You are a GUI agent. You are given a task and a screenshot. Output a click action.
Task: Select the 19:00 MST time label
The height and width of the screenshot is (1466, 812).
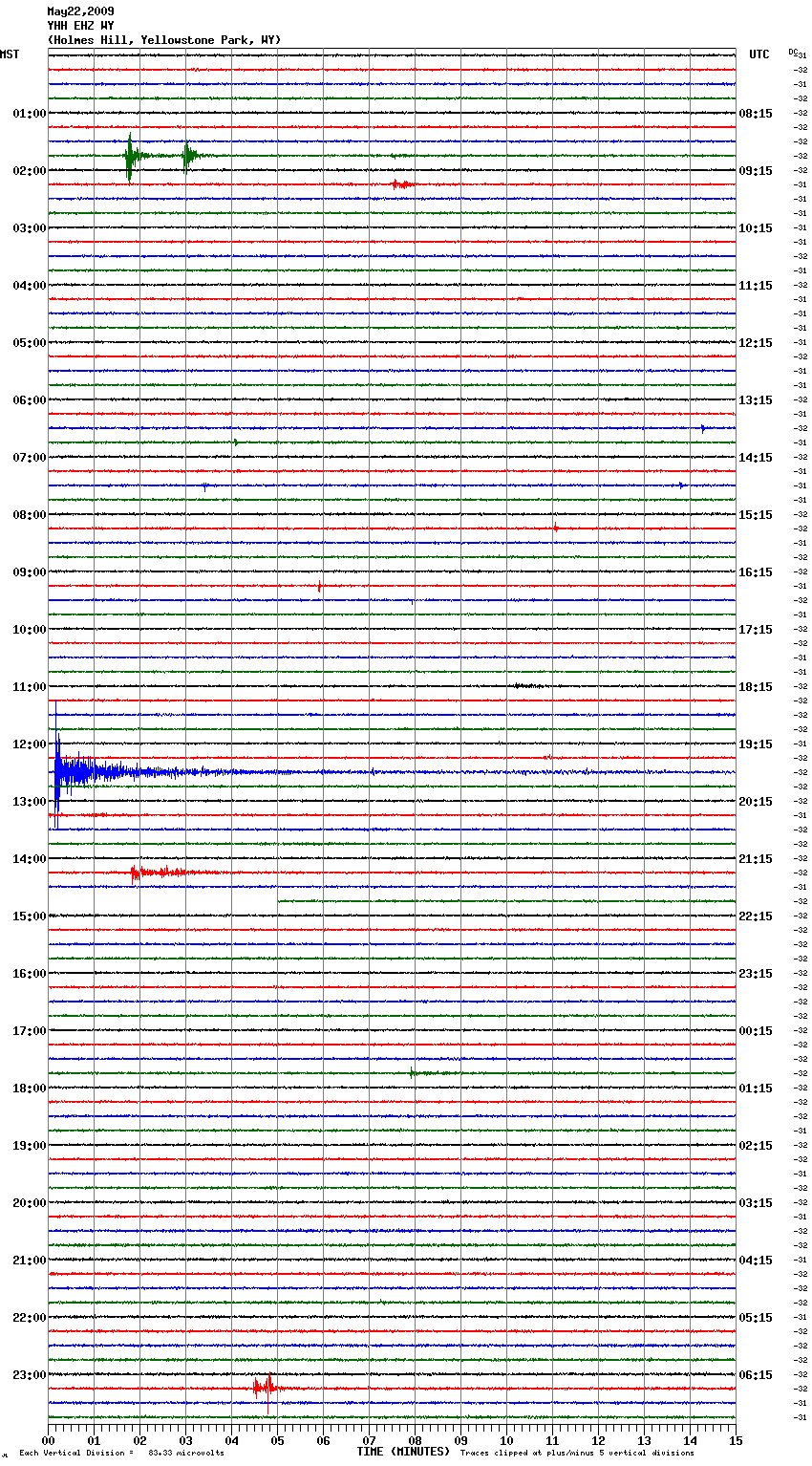pos(30,1146)
